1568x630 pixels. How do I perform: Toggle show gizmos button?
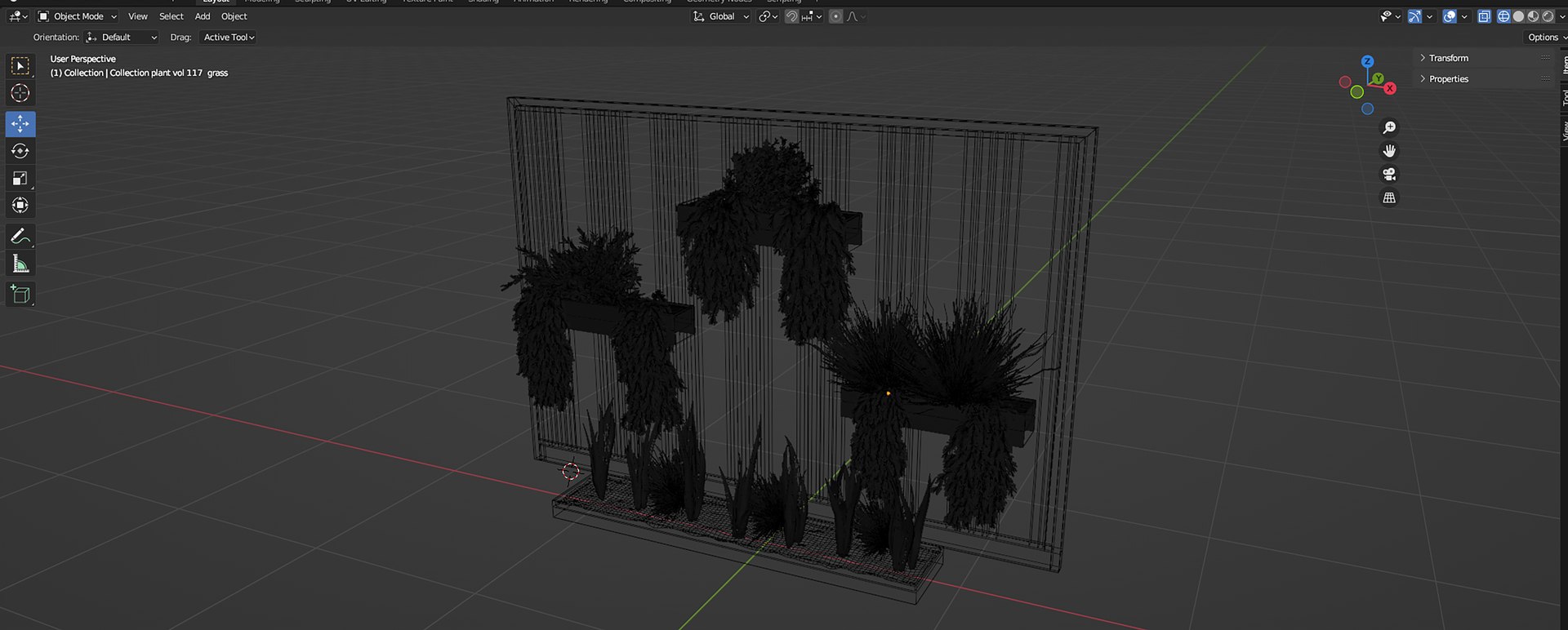pyautogui.click(x=1415, y=16)
